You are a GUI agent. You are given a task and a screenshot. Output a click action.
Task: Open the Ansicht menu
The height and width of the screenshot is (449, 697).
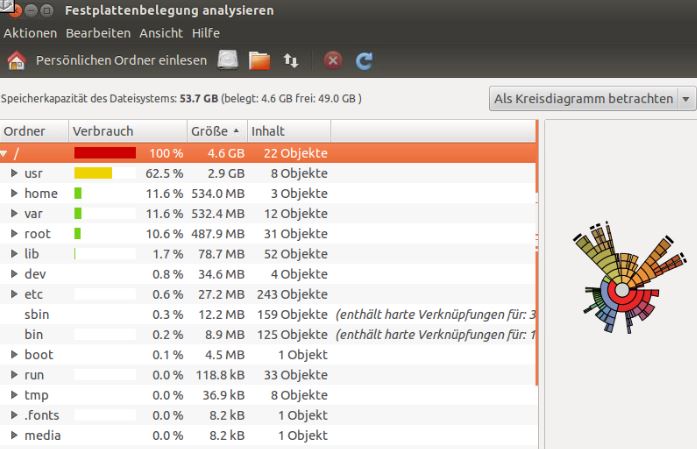(x=161, y=33)
